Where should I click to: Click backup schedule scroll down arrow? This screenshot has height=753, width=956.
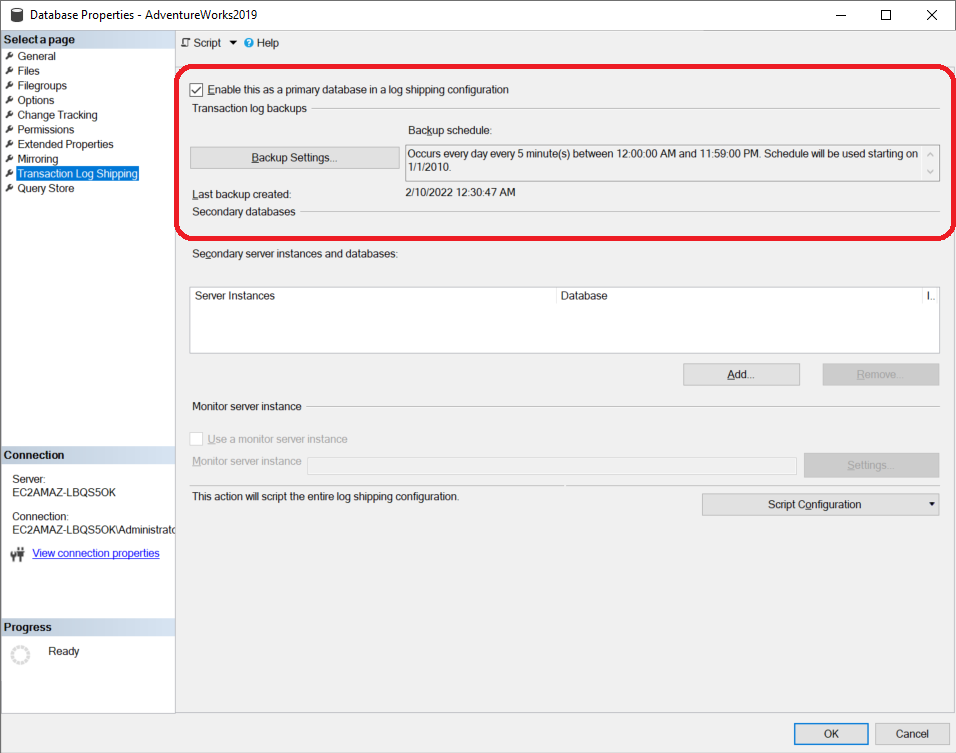coord(930,171)
